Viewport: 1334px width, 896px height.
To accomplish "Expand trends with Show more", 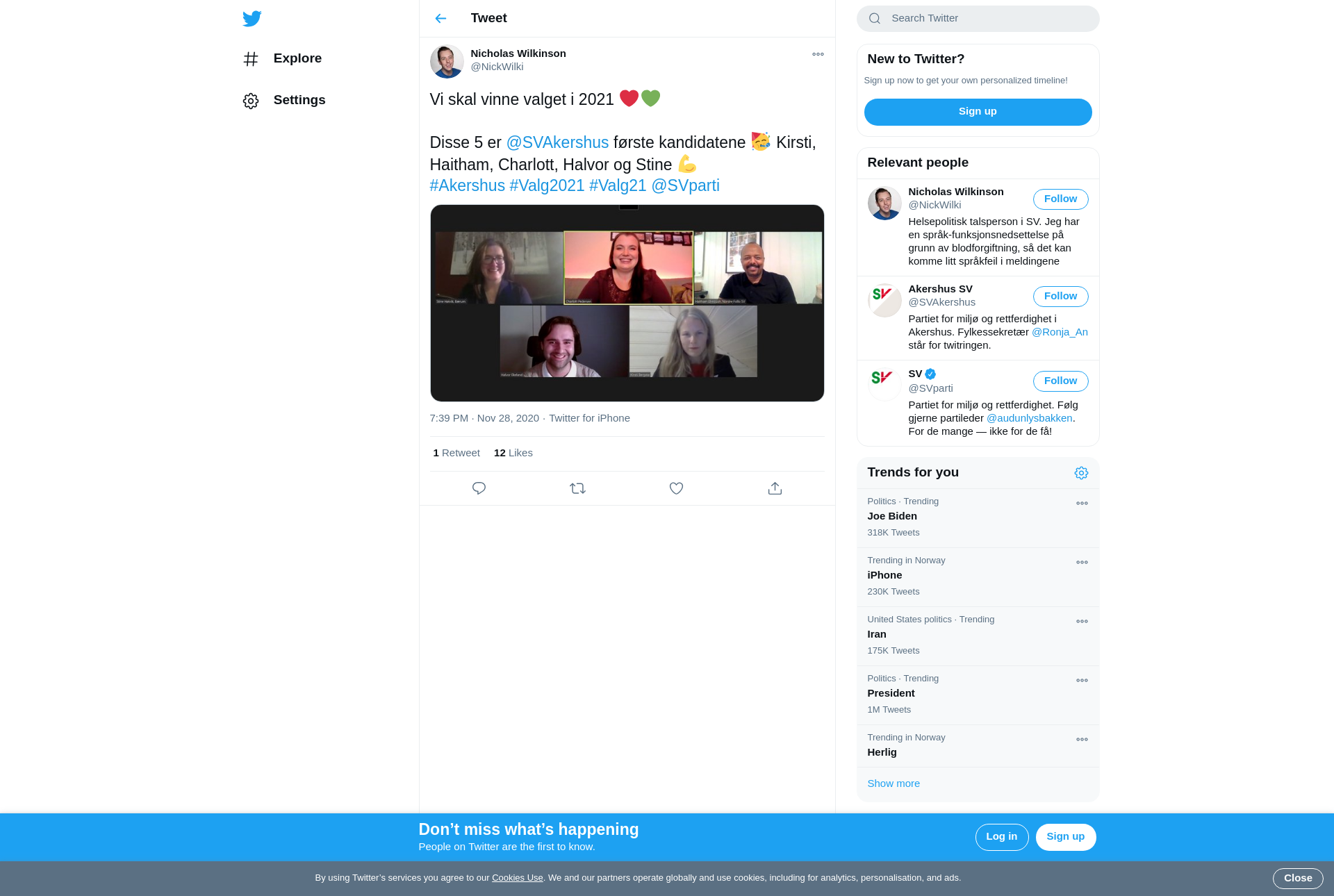I will pyautogui.click(x=894, y=783).
